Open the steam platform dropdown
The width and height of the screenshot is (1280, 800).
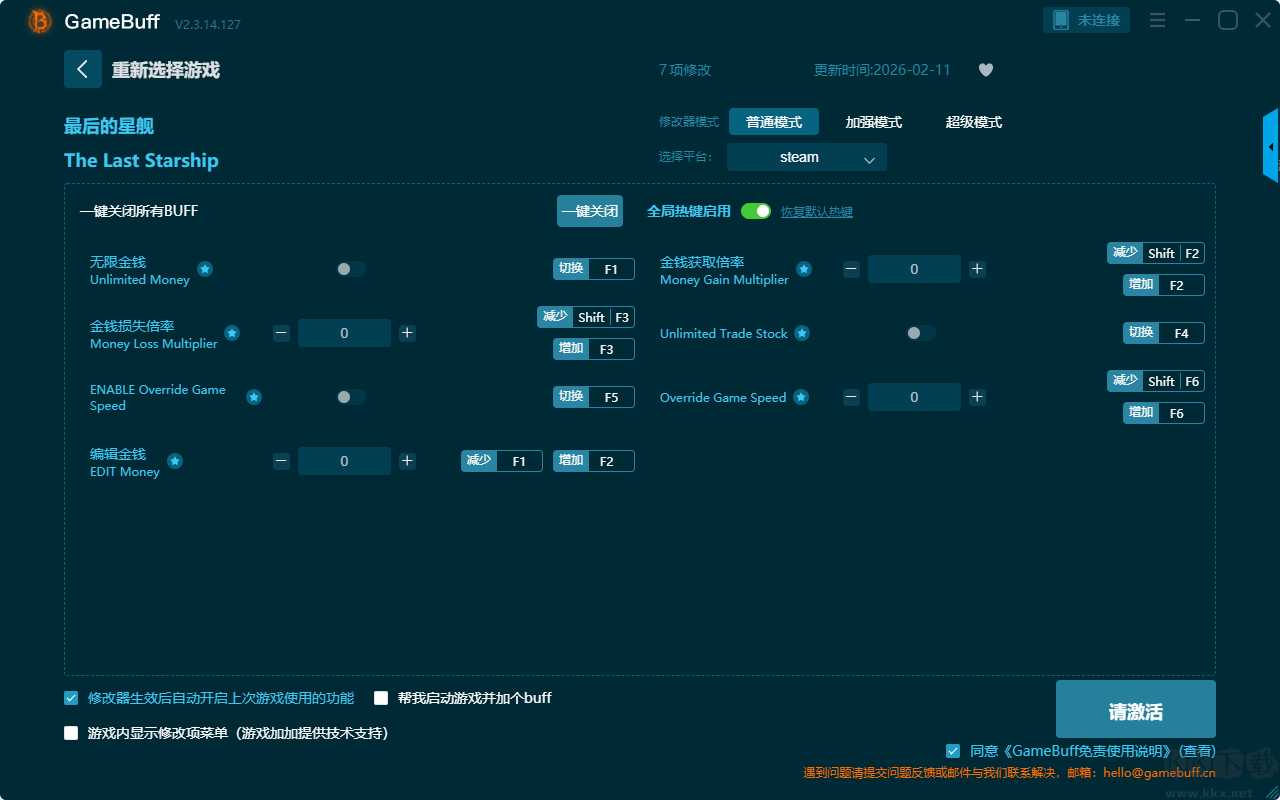point(807,157)
